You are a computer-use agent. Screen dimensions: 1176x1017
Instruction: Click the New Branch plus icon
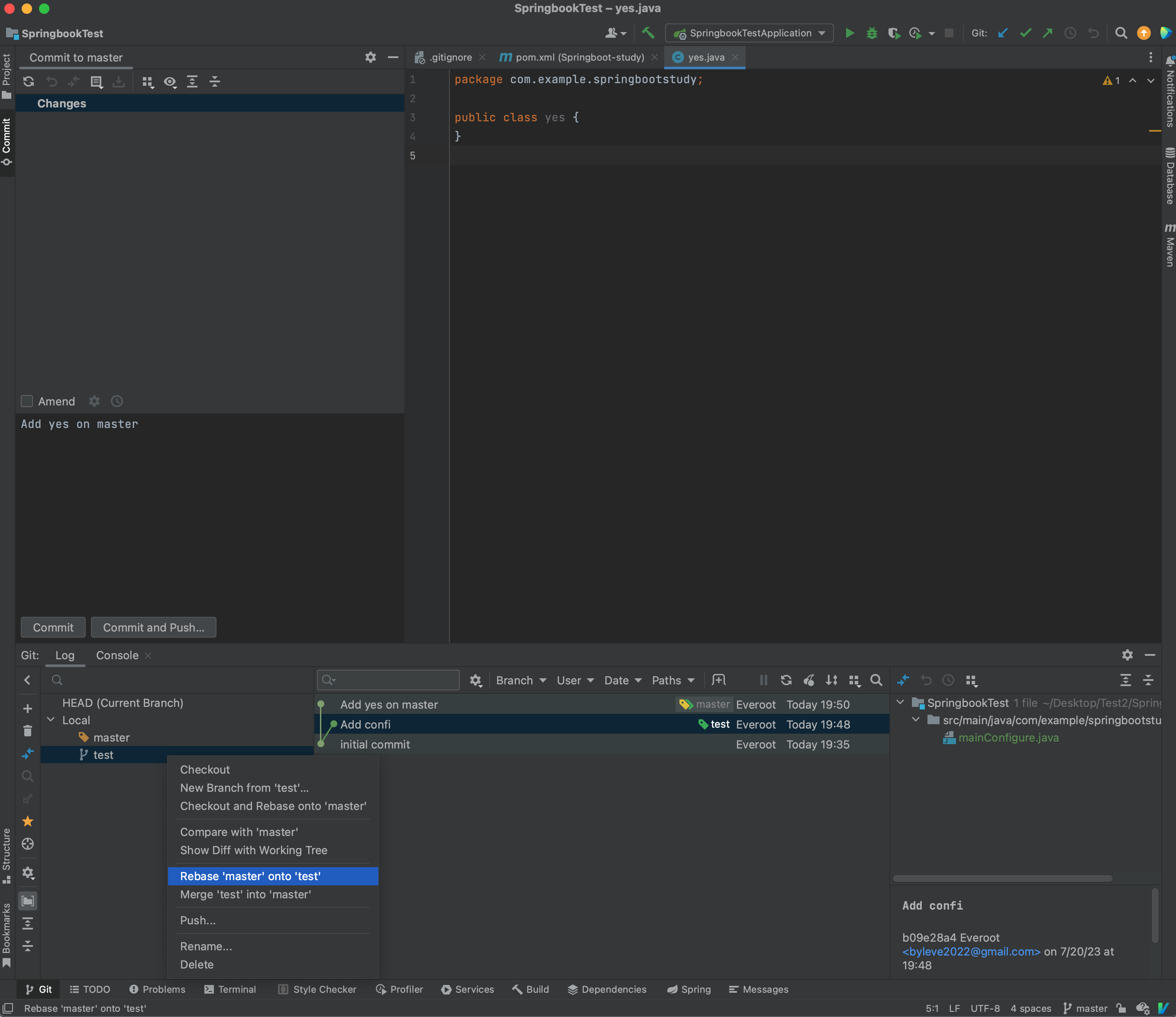(27, 709)
